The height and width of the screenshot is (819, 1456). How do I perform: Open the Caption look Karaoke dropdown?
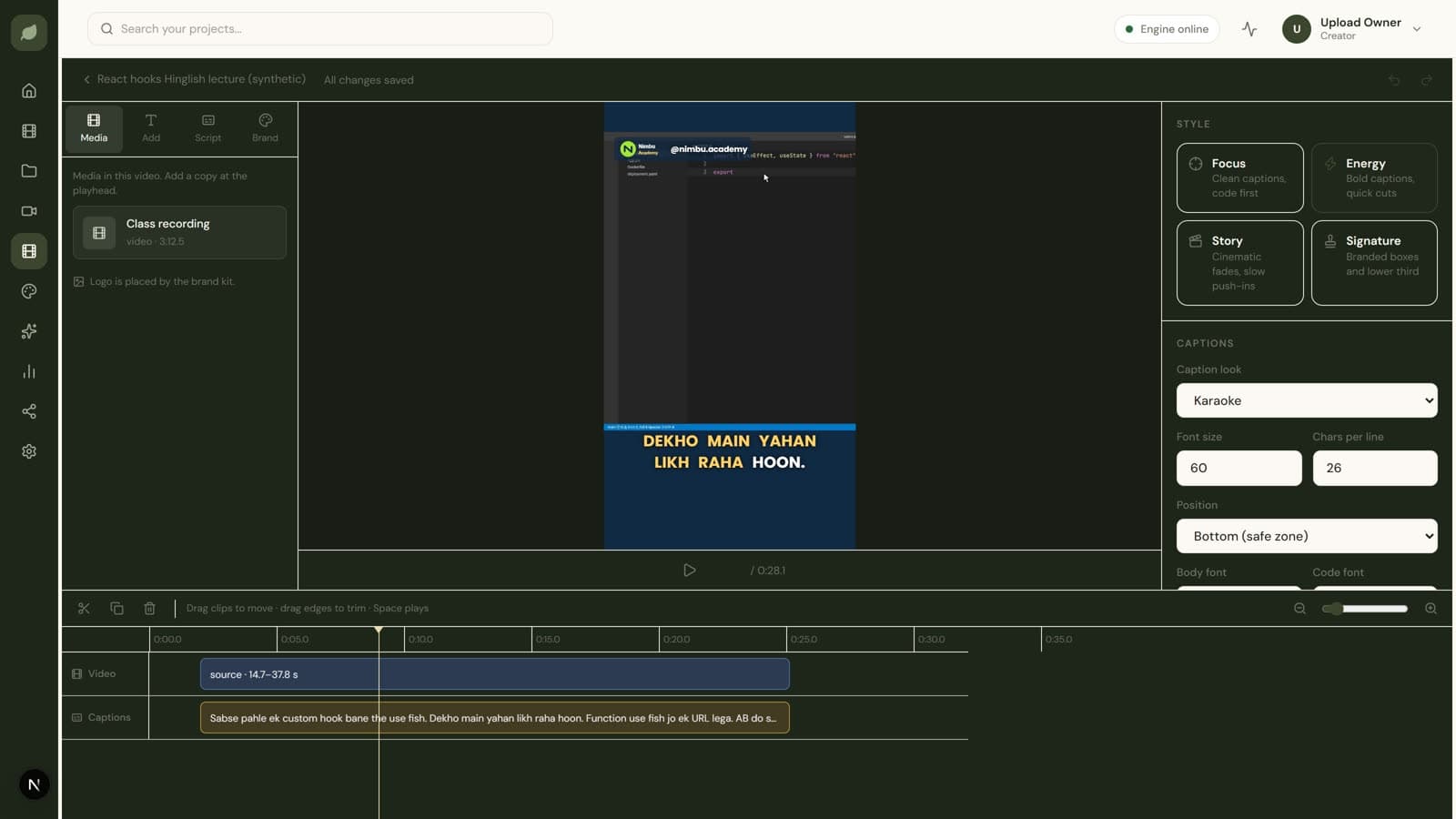coord(1307,400)
